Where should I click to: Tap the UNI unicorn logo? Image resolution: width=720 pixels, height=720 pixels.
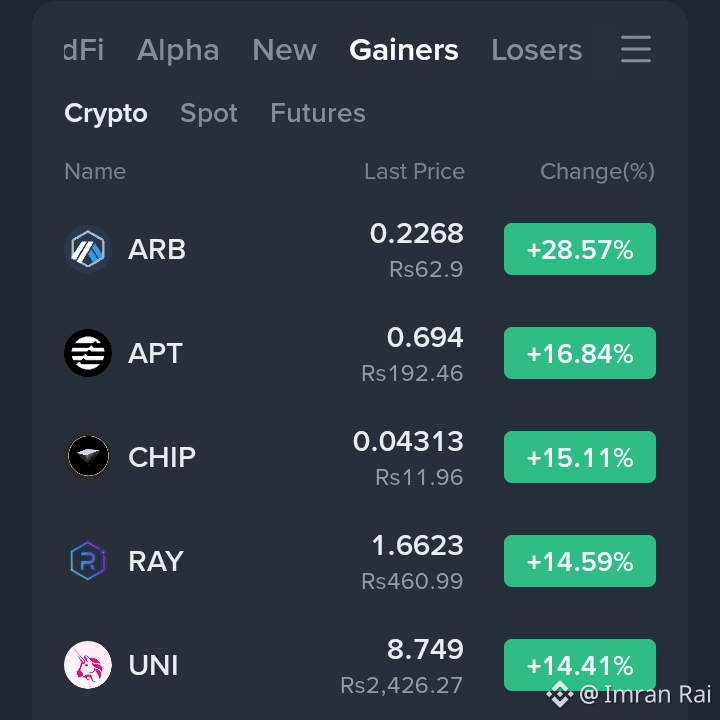point(88,665)
